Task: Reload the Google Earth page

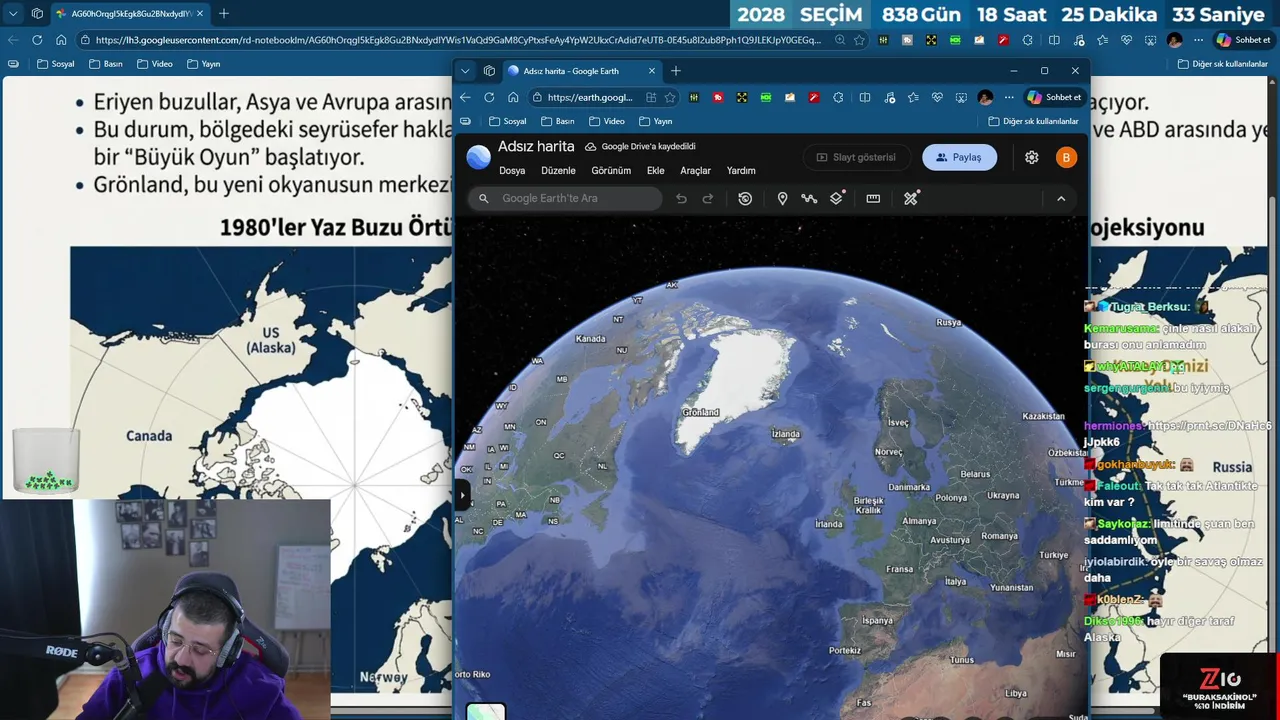Action: pyautogui.click(x=489, y=97)
